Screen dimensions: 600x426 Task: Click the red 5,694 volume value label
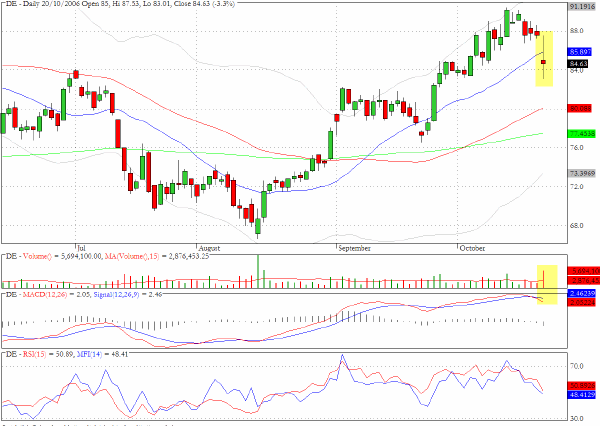point(584,271)
